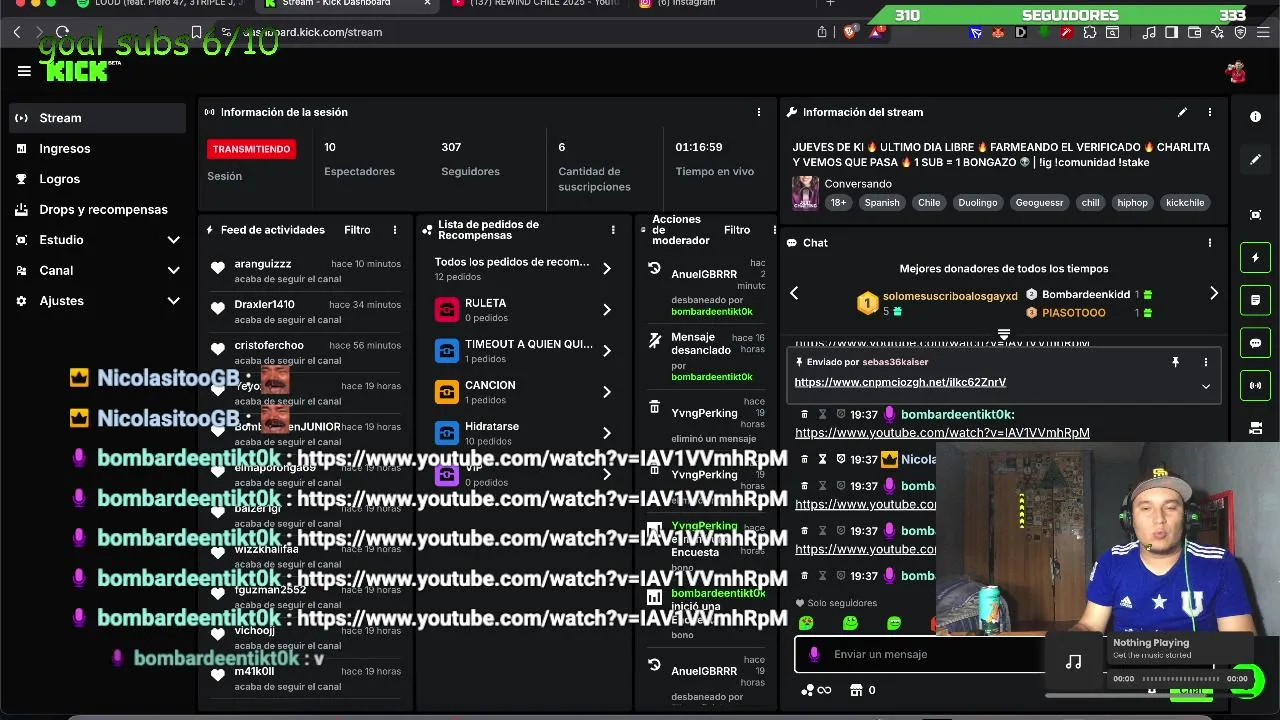The width and height of the screenshot is (1280, 720).
Task: Expand Todos los pedidos de recompensas
Action: [x=606, y=269]
